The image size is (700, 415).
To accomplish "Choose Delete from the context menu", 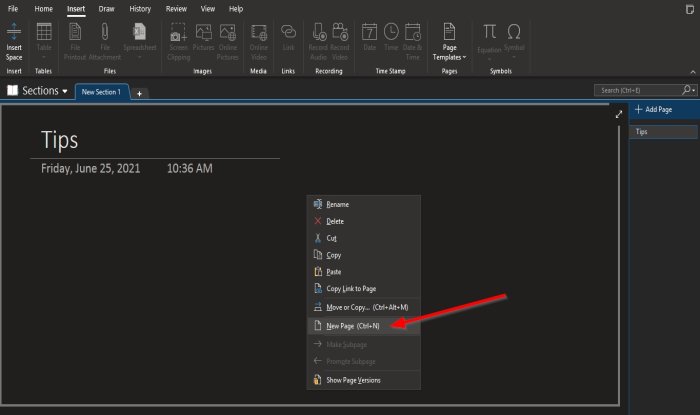I will click(363, 221).
